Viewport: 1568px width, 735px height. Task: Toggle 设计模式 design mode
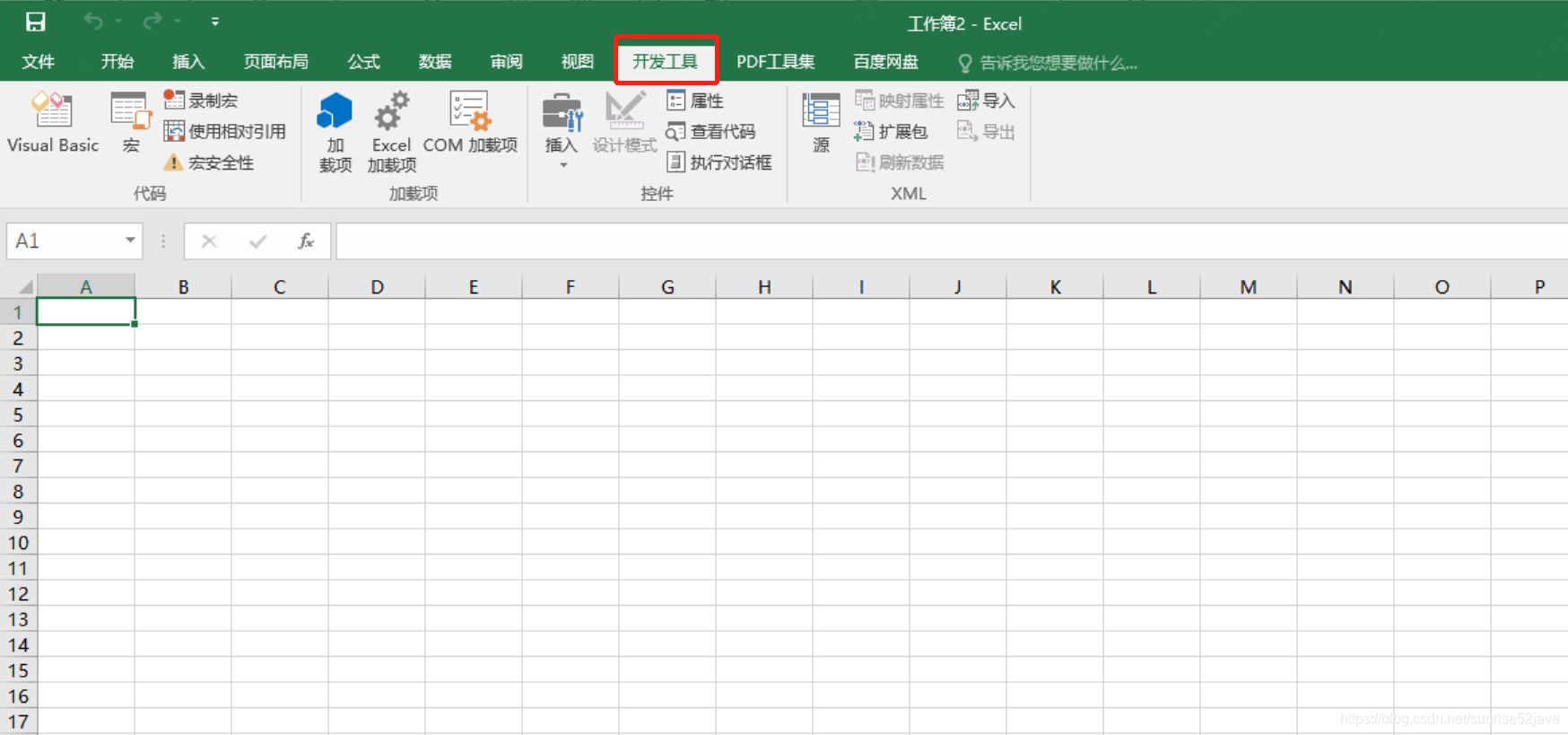coord(625,123)
